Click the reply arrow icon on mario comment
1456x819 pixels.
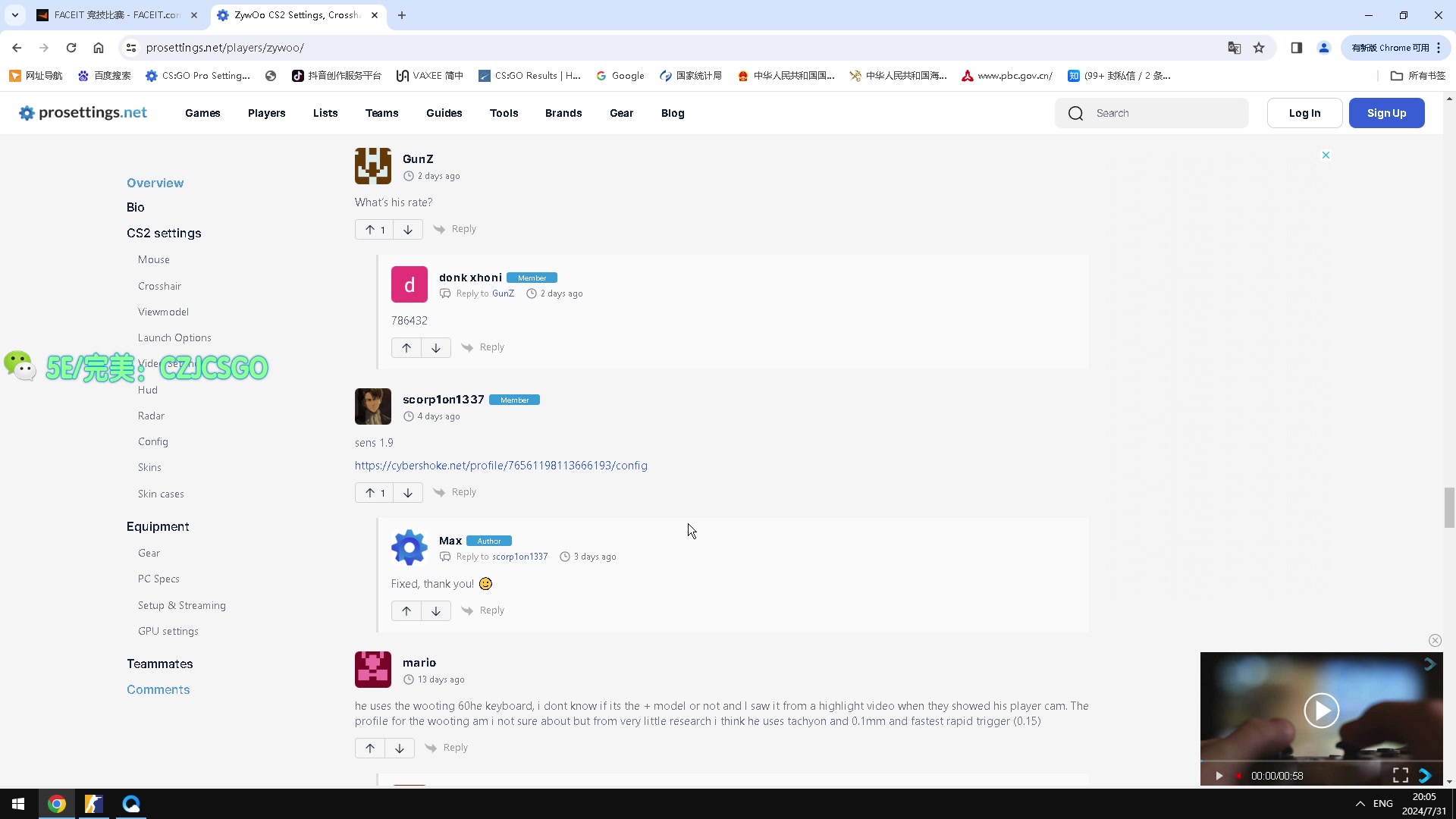[431, 748]
